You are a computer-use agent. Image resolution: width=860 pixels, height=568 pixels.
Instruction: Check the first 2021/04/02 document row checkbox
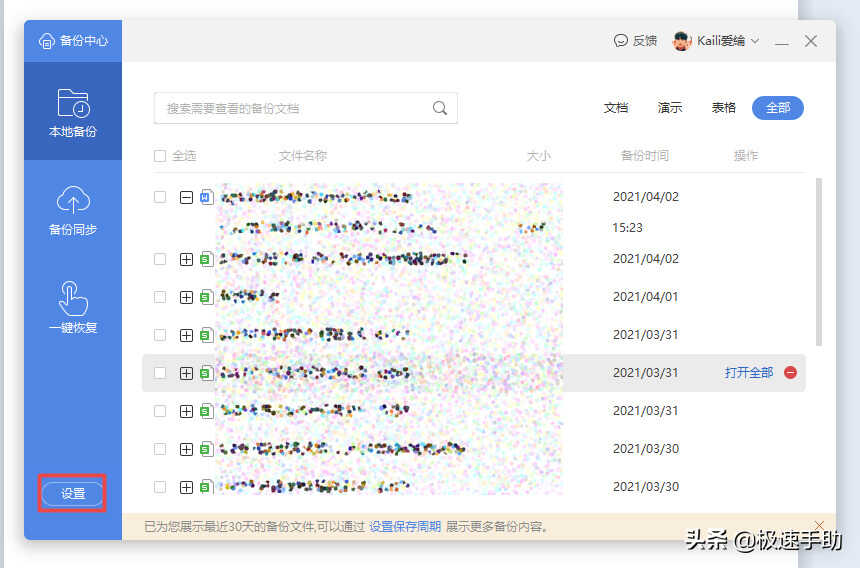click(x=160, y=197)
